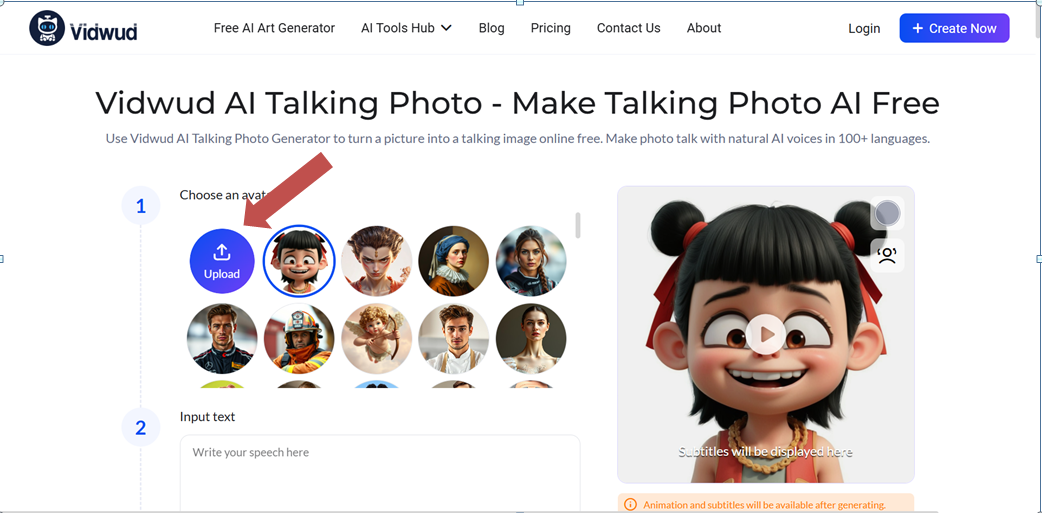Click the orange notice info icon
The width and height of the screenshot is (1042, 513).
(x=631, y=504)
